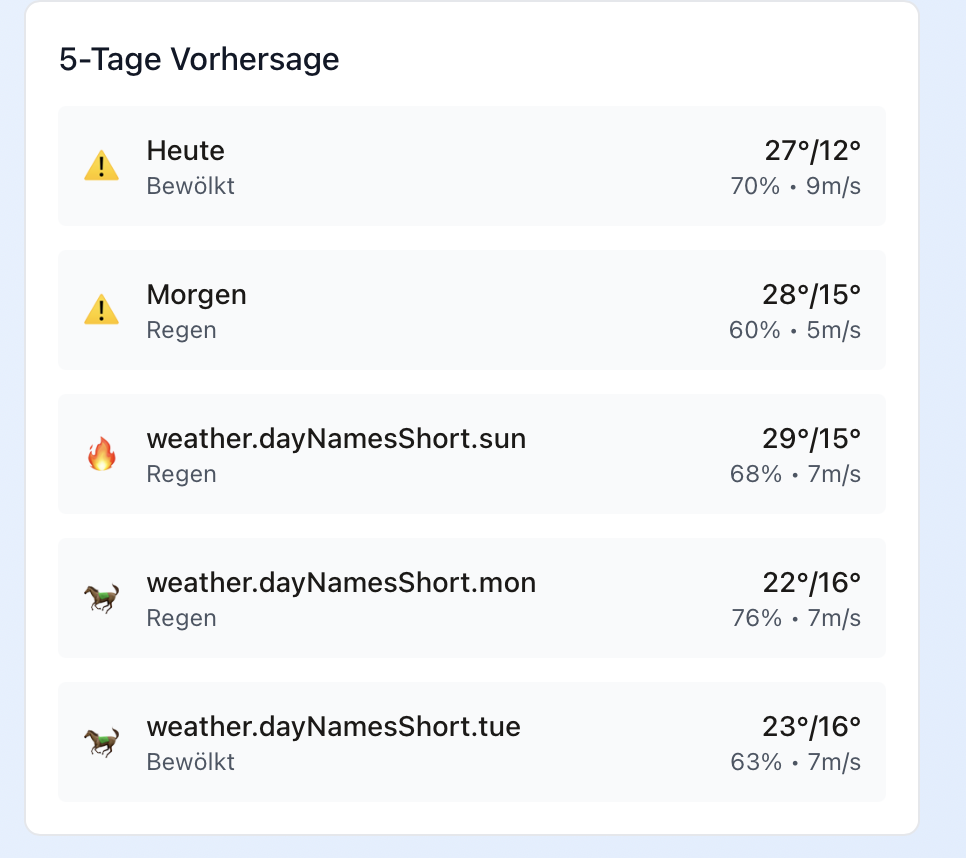Click the 76% • 7m/s humidity and wind text
966x858 pixels.
[795, 618]
